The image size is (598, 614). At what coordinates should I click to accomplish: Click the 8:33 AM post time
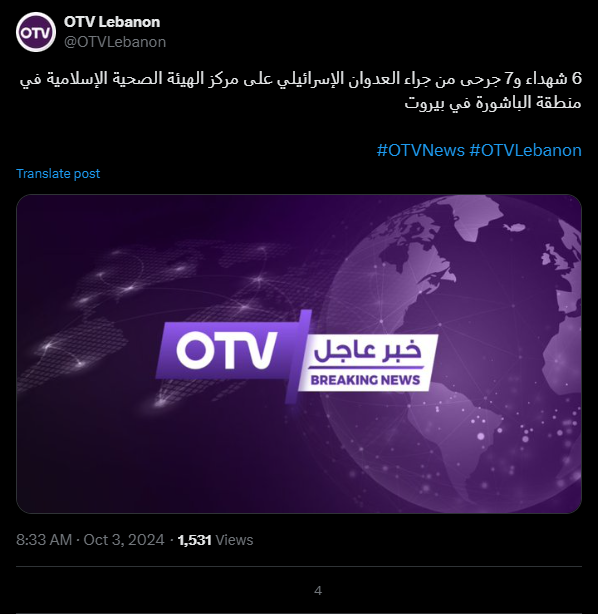point(44,540)
